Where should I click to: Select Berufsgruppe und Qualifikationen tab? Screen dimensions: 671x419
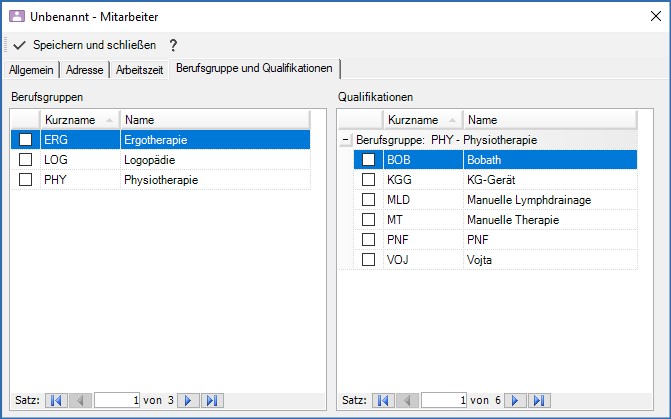[254, 68]
